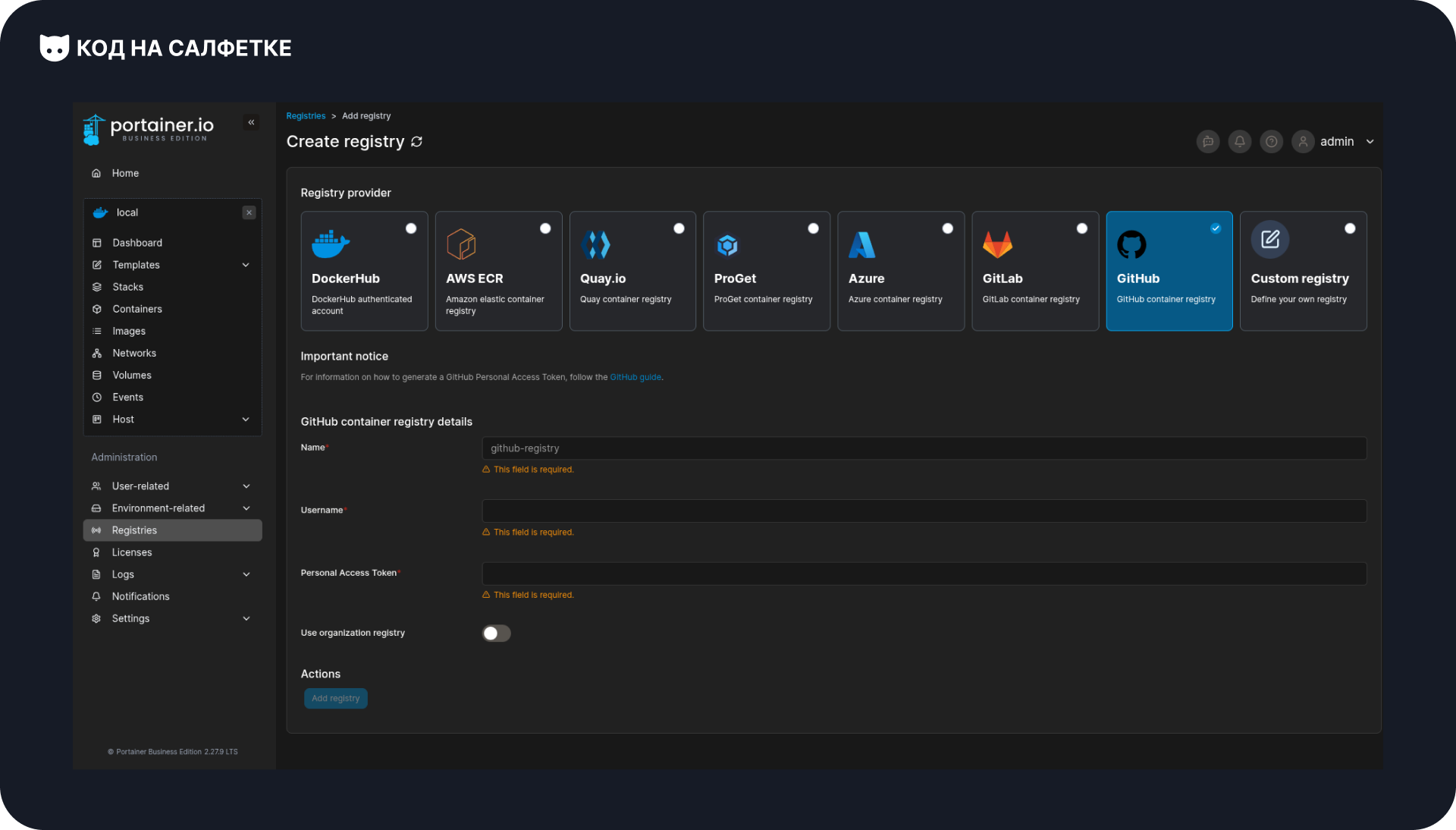This screenshot has width=1456, height=830.
Task: Open Stacks in the sidebar
Action: coord(172,287)
